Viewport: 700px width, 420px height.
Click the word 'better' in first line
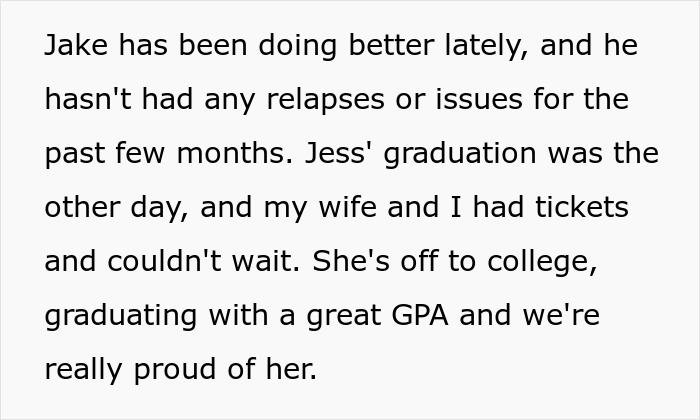click(391, 45)
